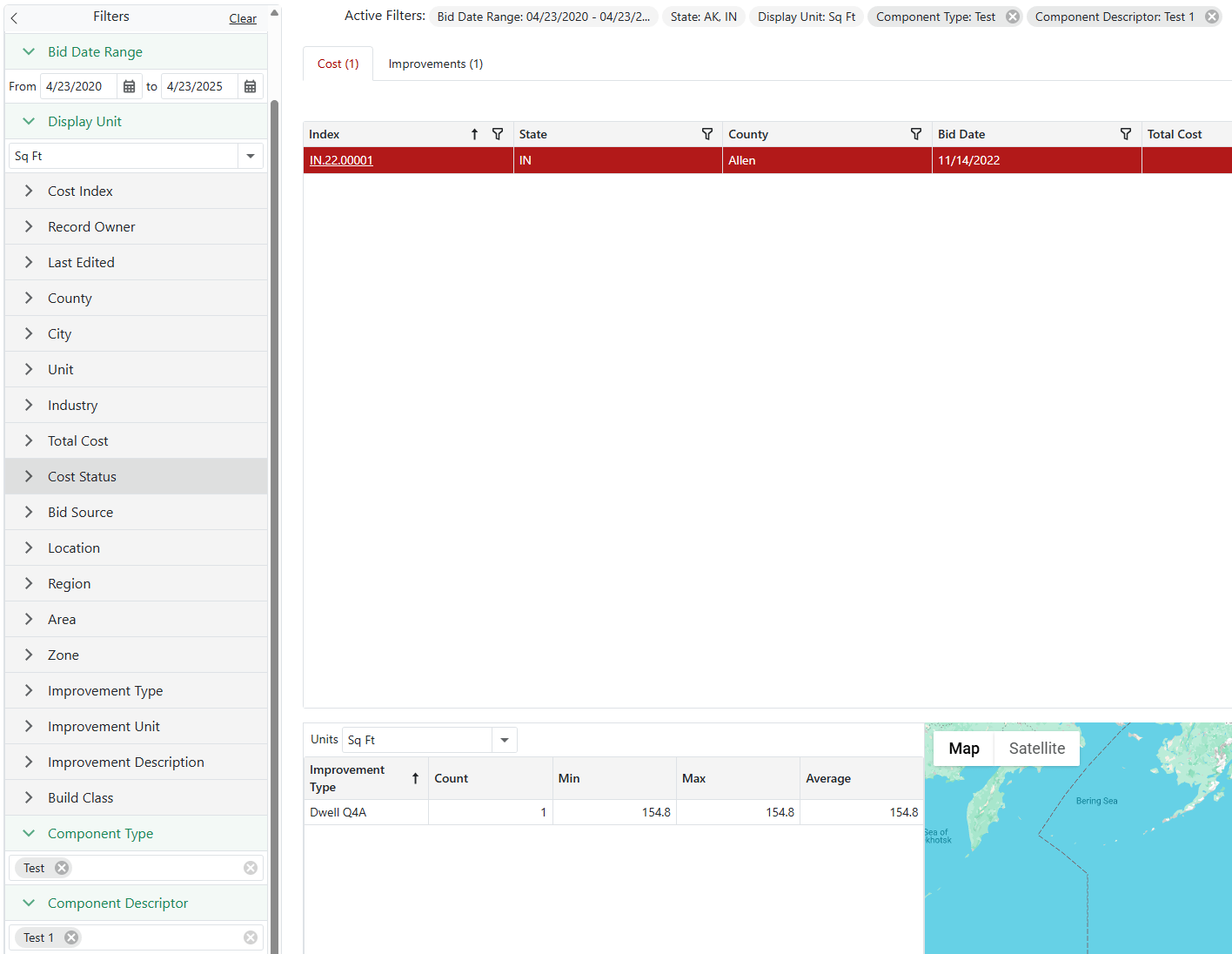Image resolution: width=1232 pixels, height=954 pixels.
Task: Remove the Component Type: Test active filter
Action: [1013, 17]
